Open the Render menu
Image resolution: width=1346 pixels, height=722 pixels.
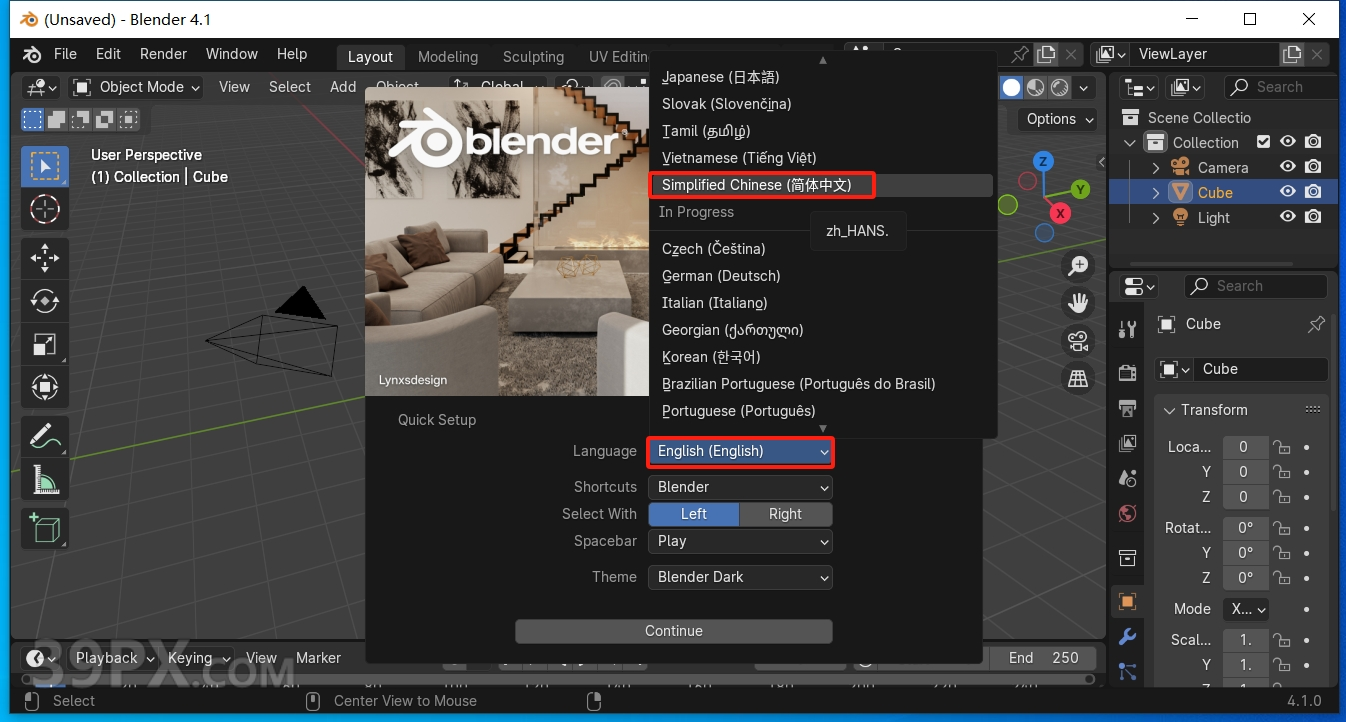click(163, 54)
